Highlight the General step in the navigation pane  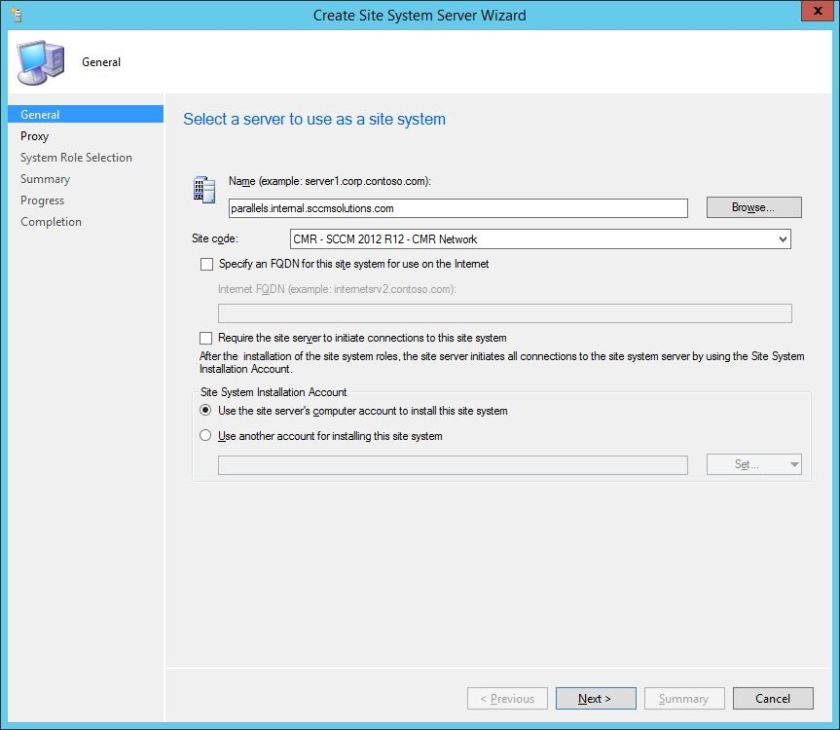(x=39, y=114)
